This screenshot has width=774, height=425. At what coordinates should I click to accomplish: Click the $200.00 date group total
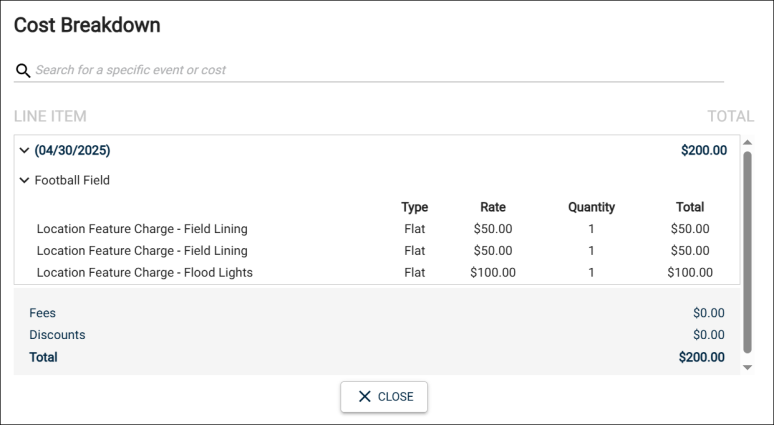[x=703, y=151]
